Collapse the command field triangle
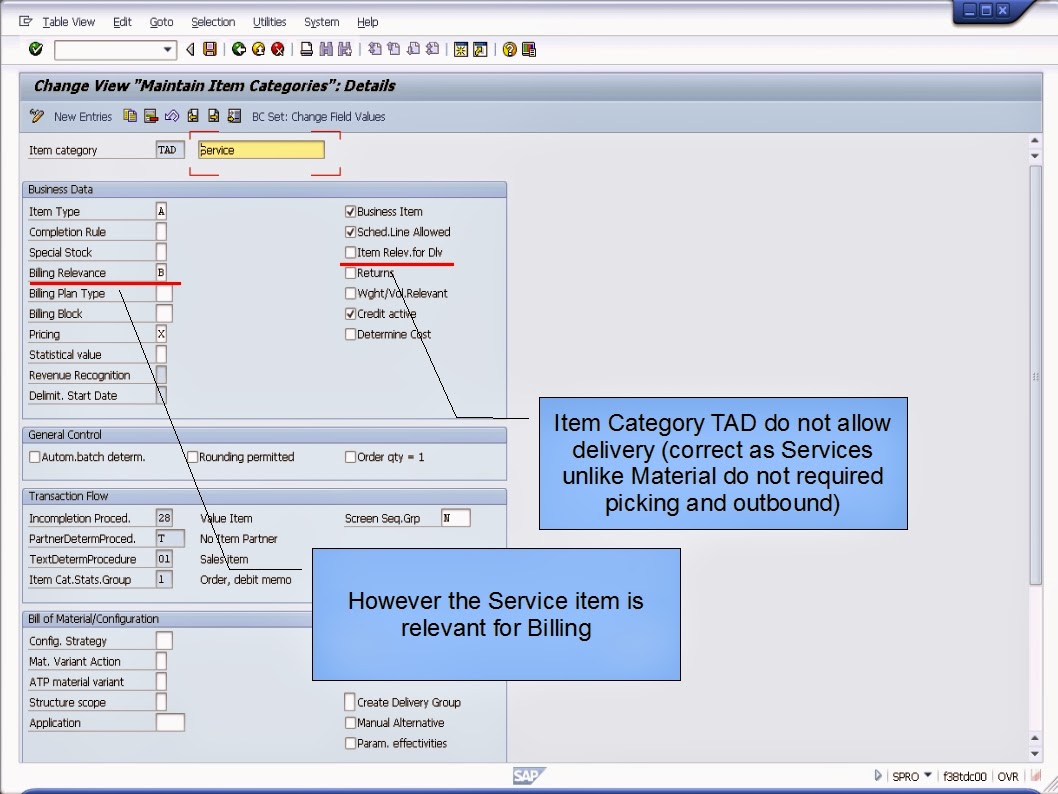 click(x=190, y=49)
